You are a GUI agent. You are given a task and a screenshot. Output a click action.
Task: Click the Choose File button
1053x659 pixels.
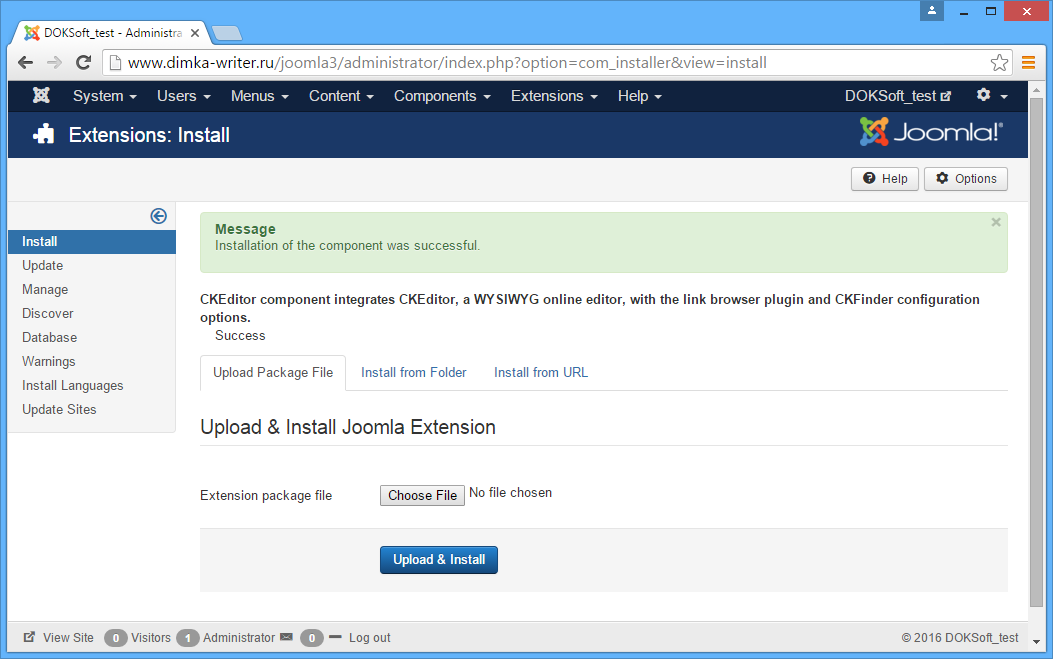pos(422,495)
